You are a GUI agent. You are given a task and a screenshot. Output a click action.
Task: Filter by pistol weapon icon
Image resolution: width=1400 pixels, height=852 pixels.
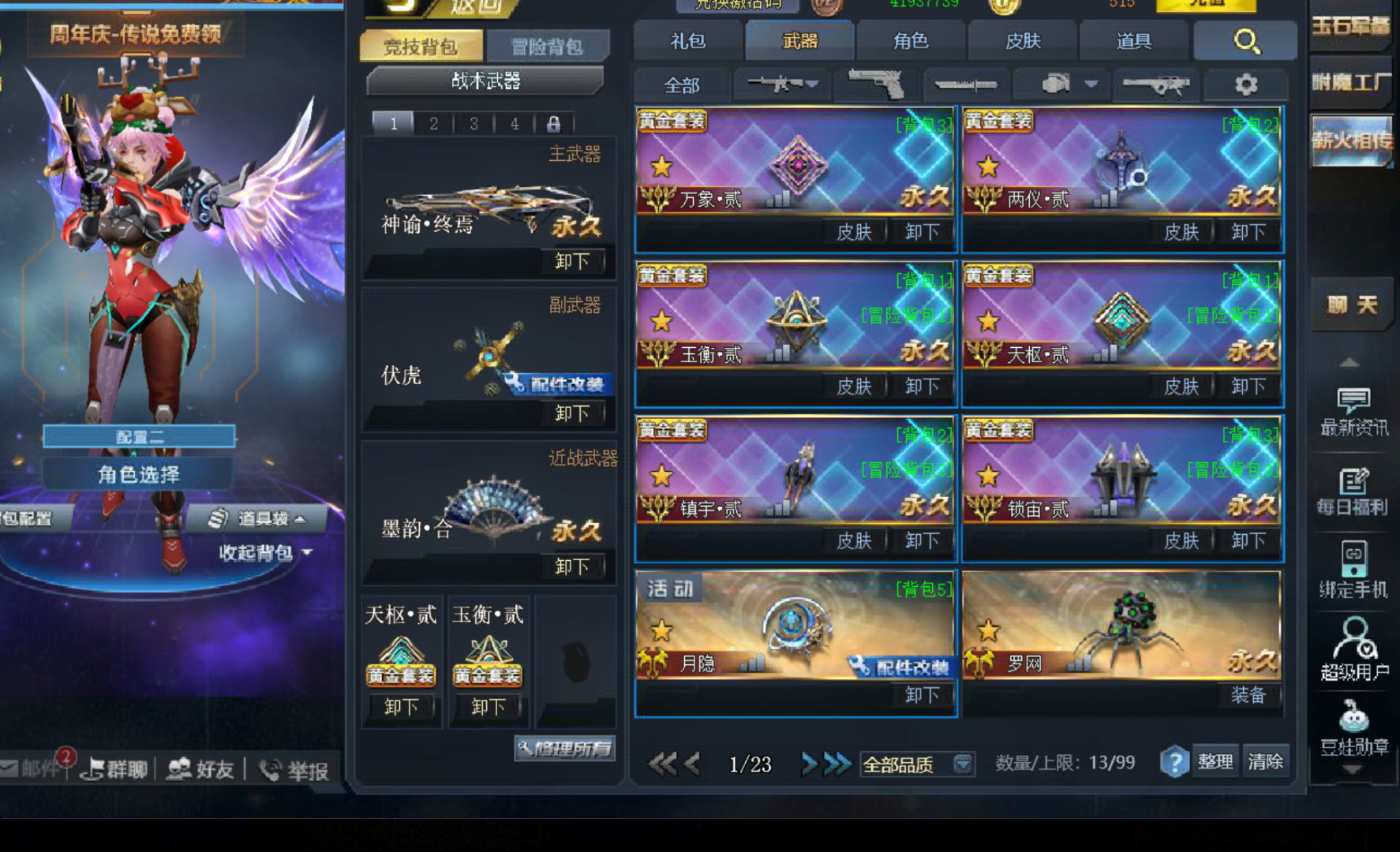coord(876,84)
